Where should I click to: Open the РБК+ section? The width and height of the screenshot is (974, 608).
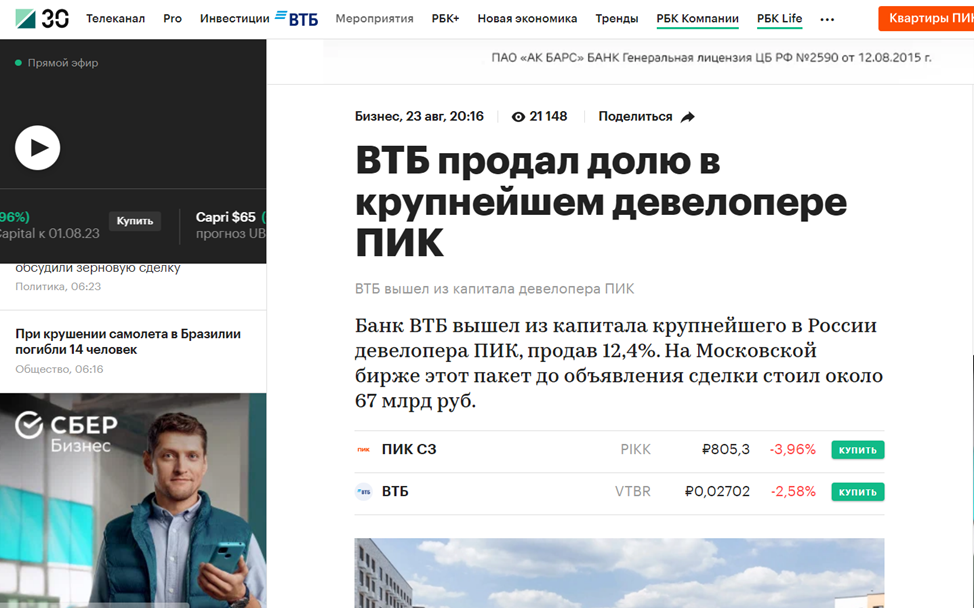click(x=445, y=19)
